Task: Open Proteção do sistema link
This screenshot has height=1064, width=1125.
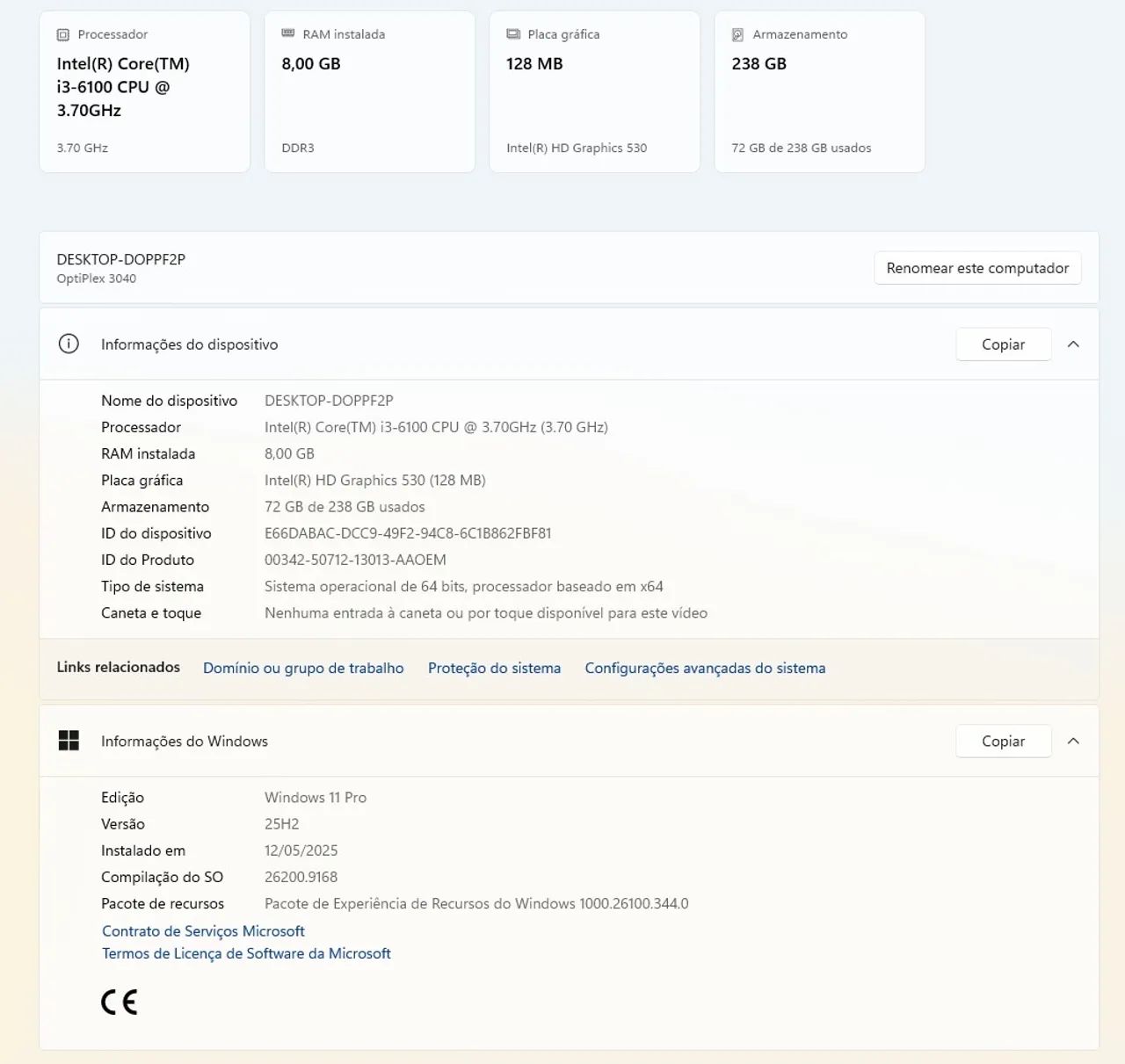Action: click(x=494, y=668)
